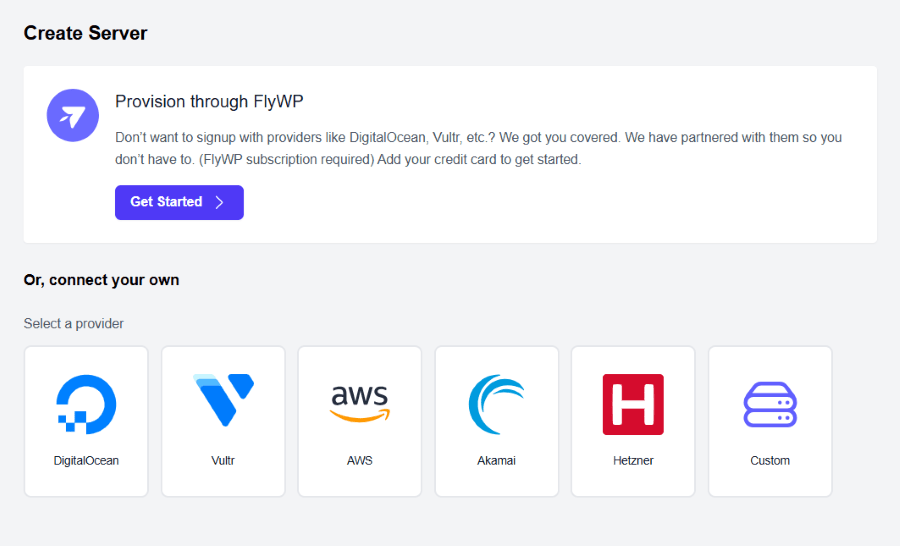Click the Custom label text
The image size is (900, 546).
pyautogui.click(x=770, y=460)
